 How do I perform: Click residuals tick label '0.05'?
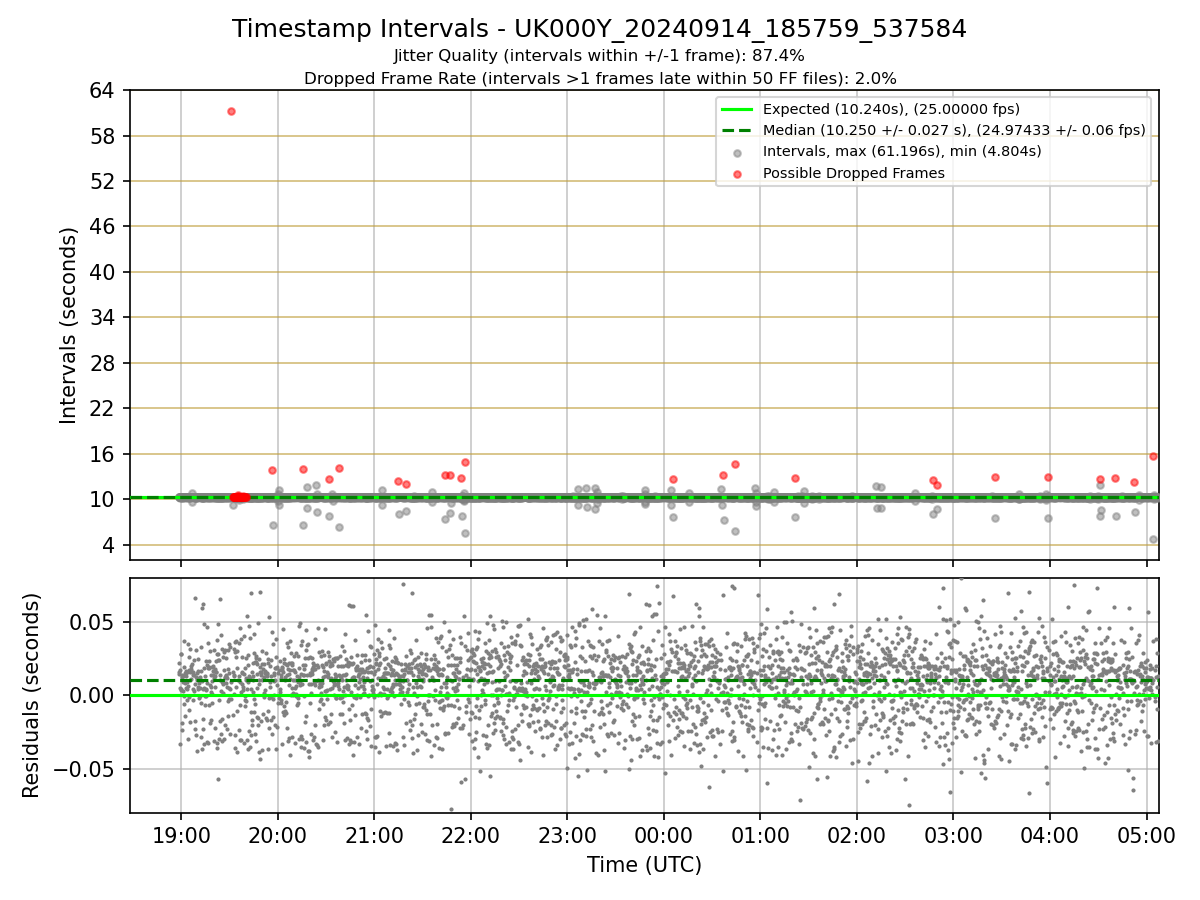pos(95,622)
